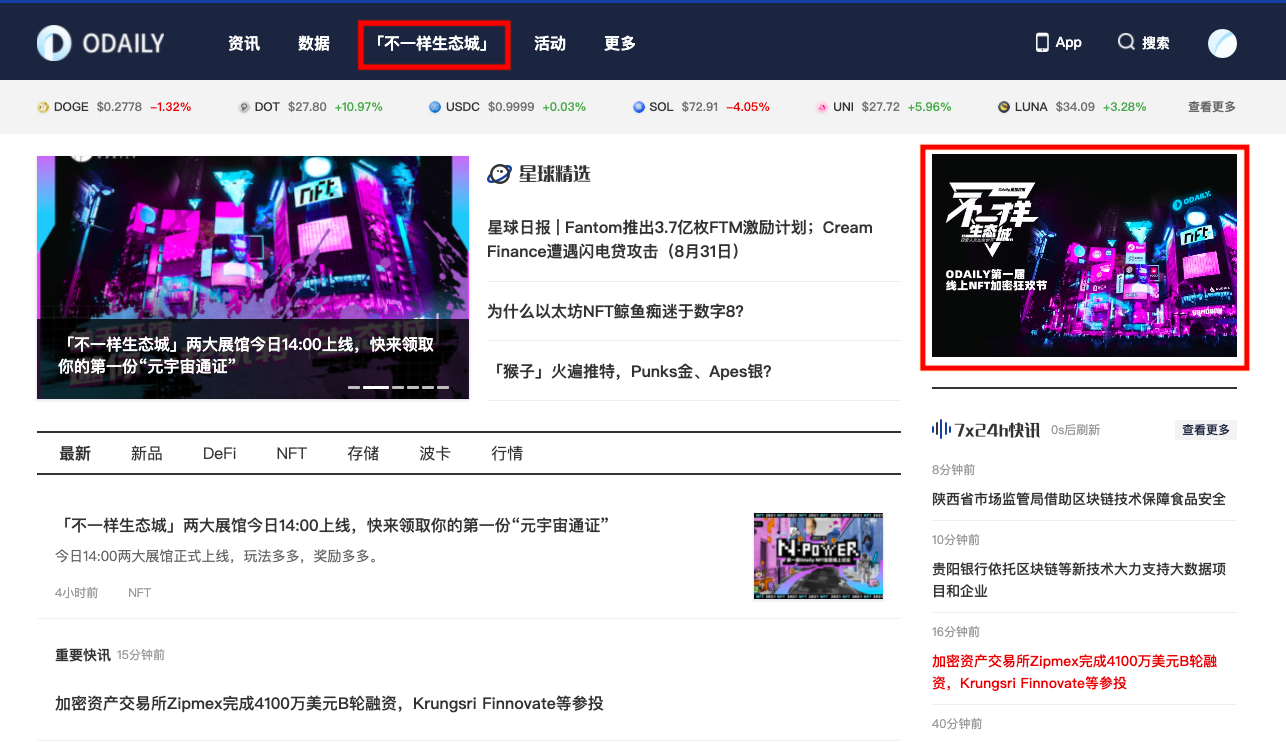Select the 新品 tab
The width and height of the screenshot is (1286, 743).
146,453
